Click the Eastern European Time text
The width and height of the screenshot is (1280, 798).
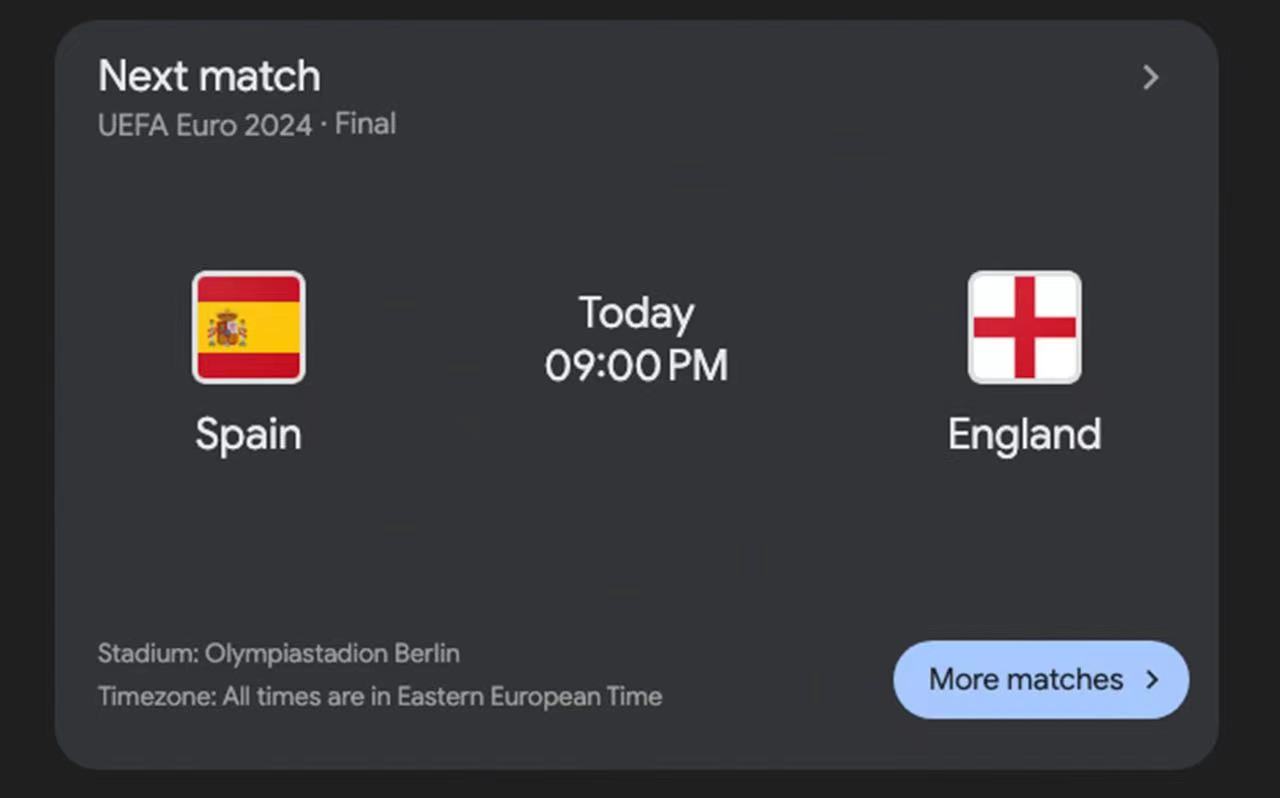coord(529,696)
